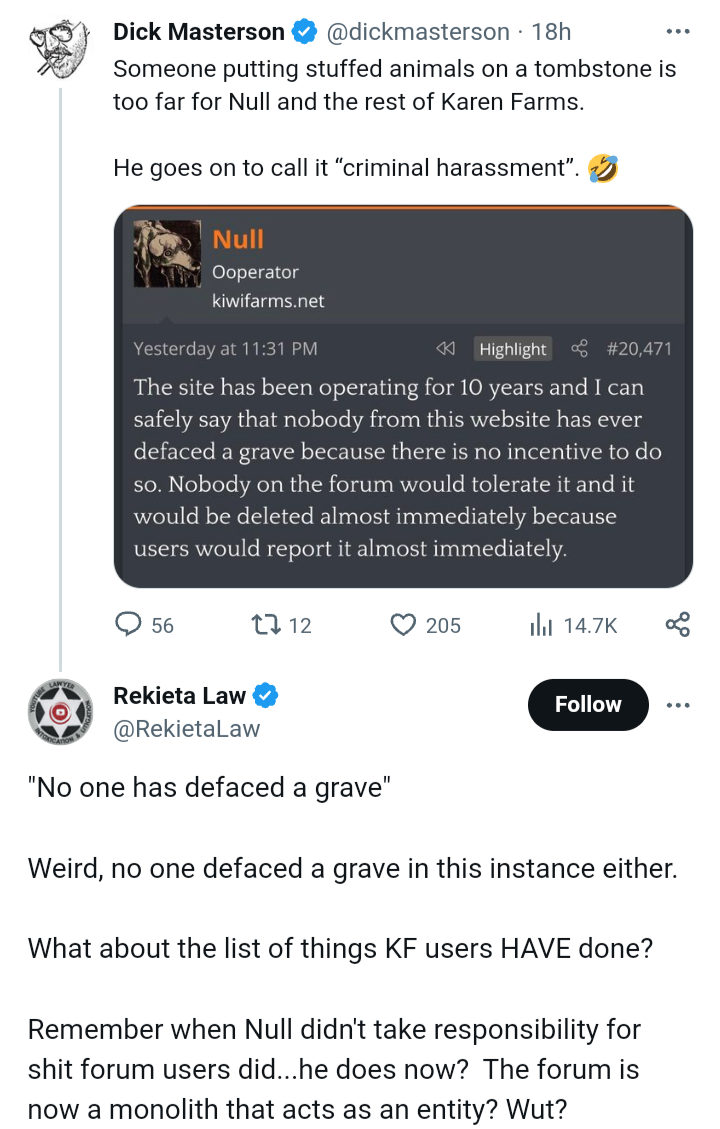Reply to Dick Masterson's tweet
720x1129 pixels.
tap(130, 625)
